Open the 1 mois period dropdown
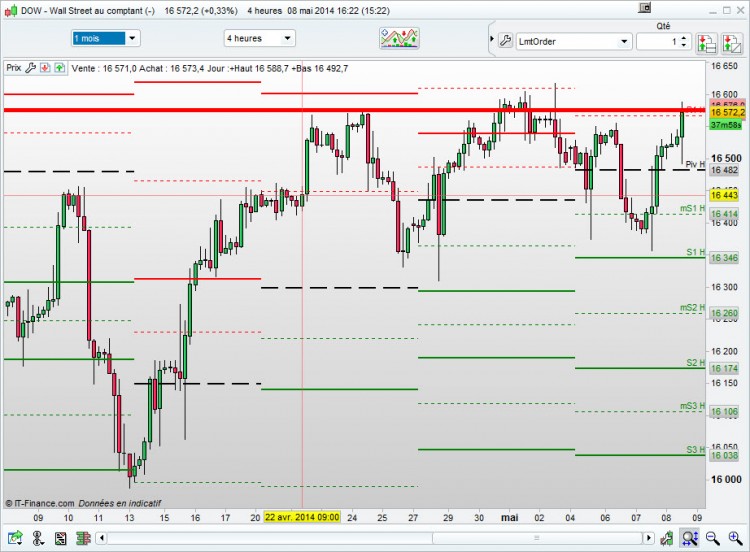The image size is (750, 552). click(x=105, y=38)
